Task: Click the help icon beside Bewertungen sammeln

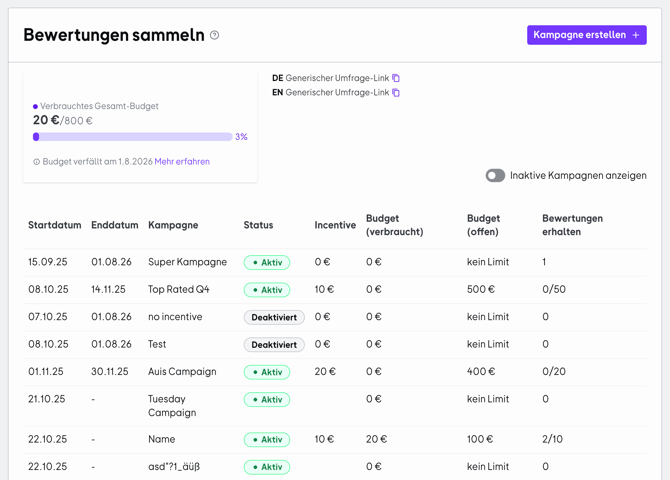Action: (x=214, y=35)
